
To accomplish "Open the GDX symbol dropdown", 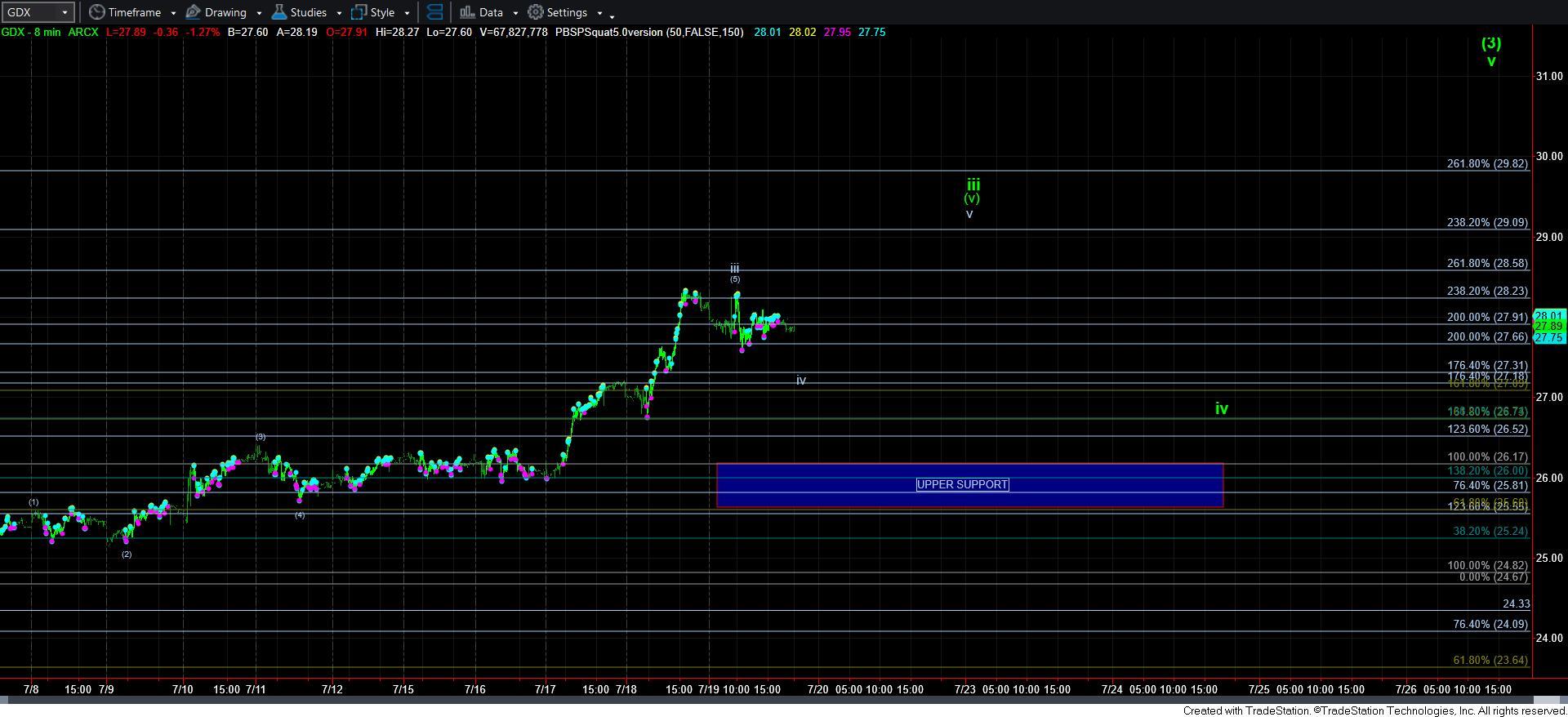I will [38, 12].
